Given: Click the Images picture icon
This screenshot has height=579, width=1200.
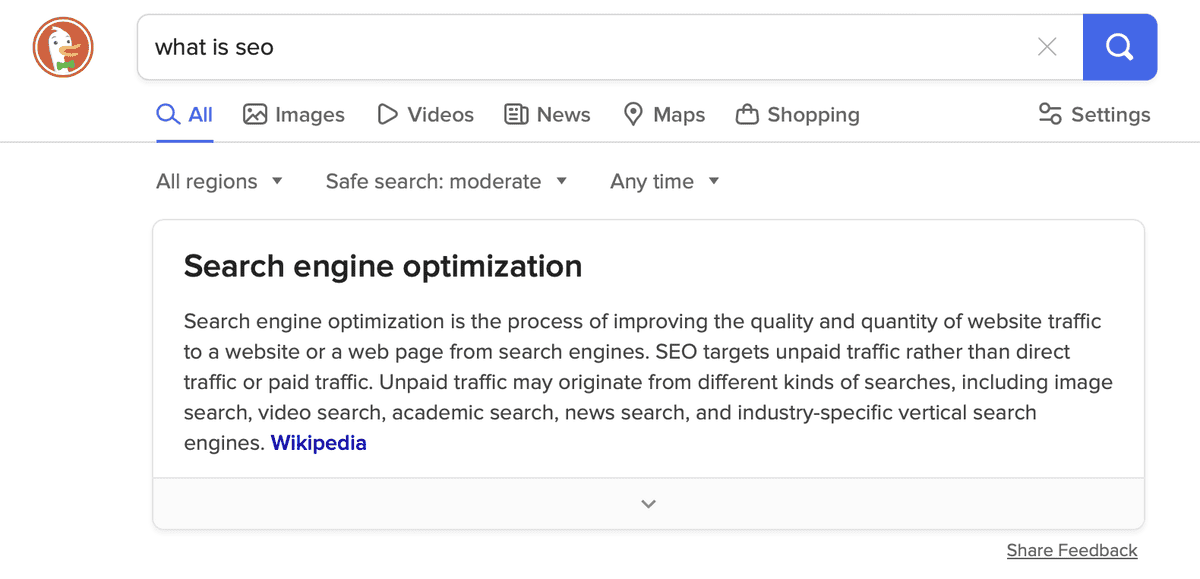Looking at the screenshot, I should click(x=255, y=115).
